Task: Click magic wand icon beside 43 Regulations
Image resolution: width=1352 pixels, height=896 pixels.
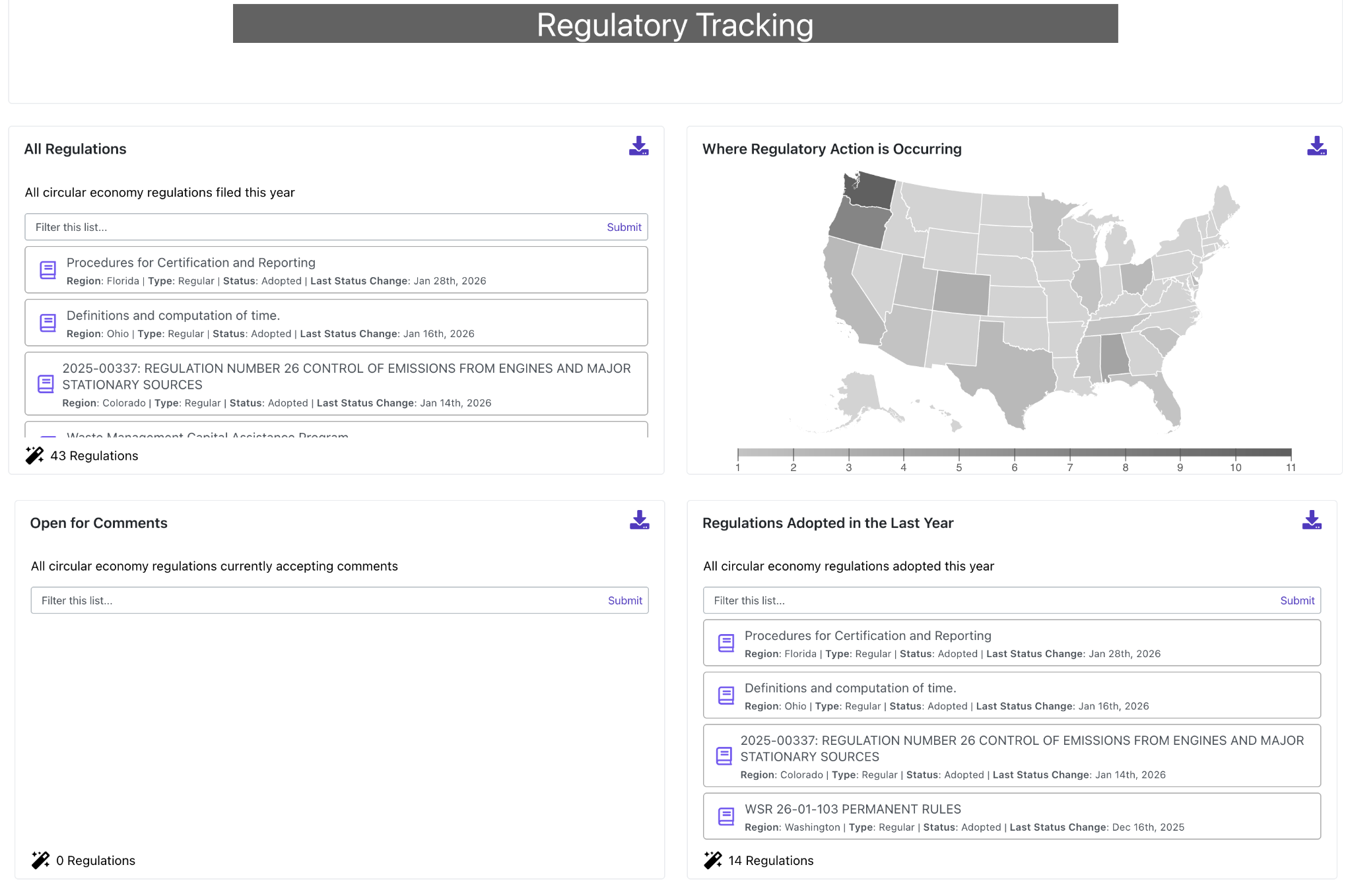Action: coord(34,455)
